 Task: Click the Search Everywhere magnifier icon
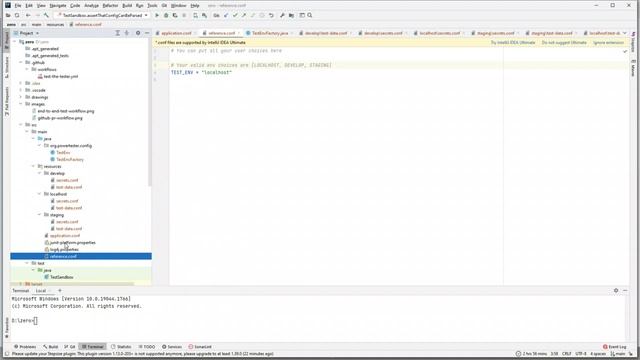310,15
